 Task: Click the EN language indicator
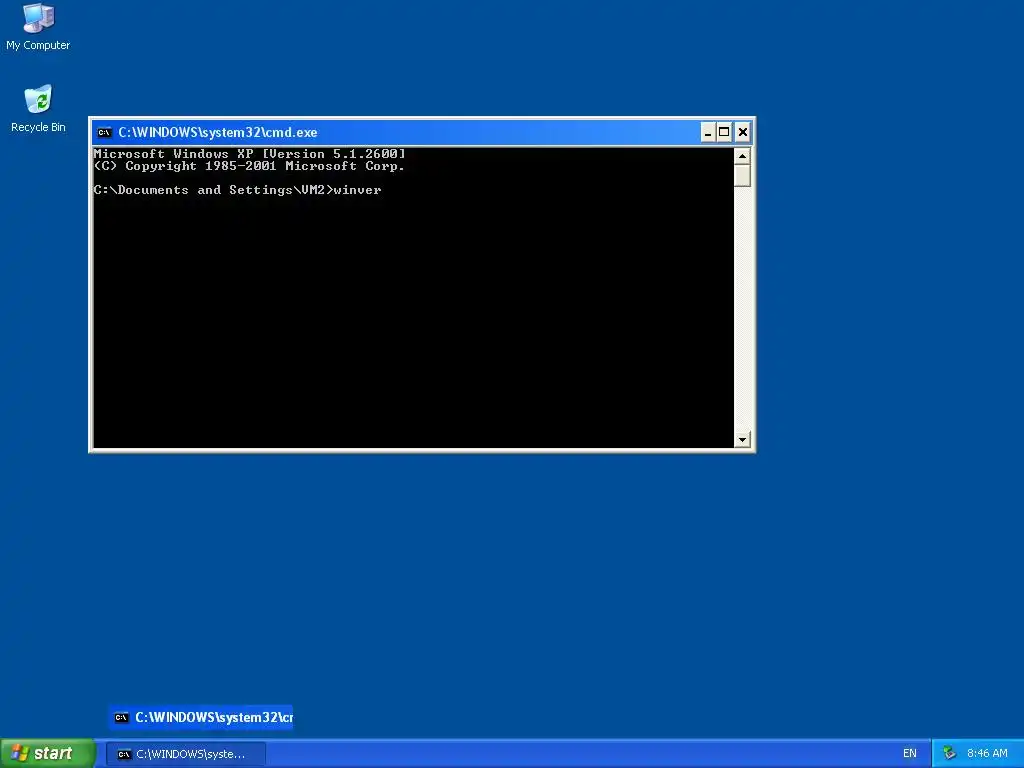point(910,754)
